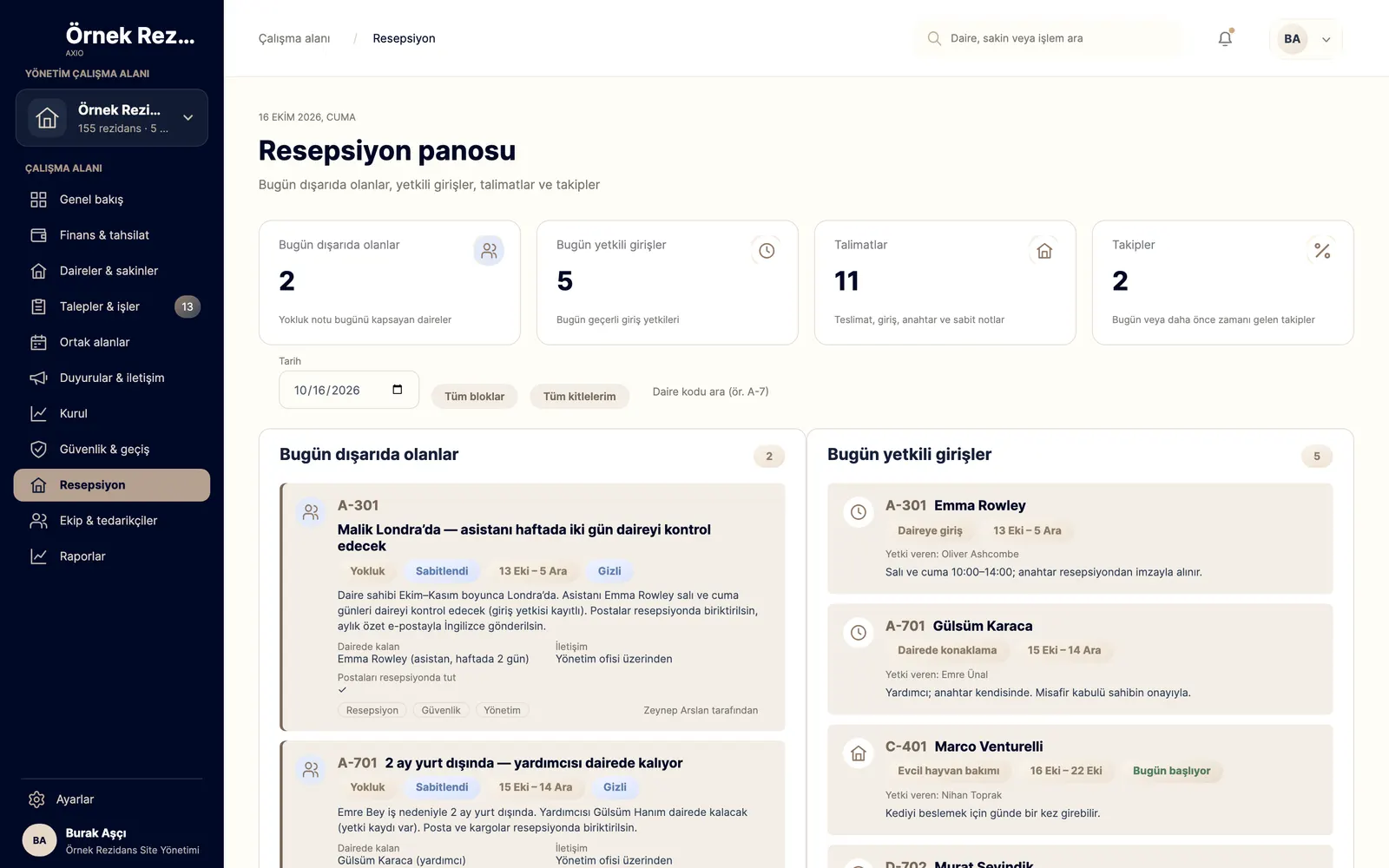
Task: Click the megaphone icon for Duyurular & iletişim
Action: coord(38,378)
